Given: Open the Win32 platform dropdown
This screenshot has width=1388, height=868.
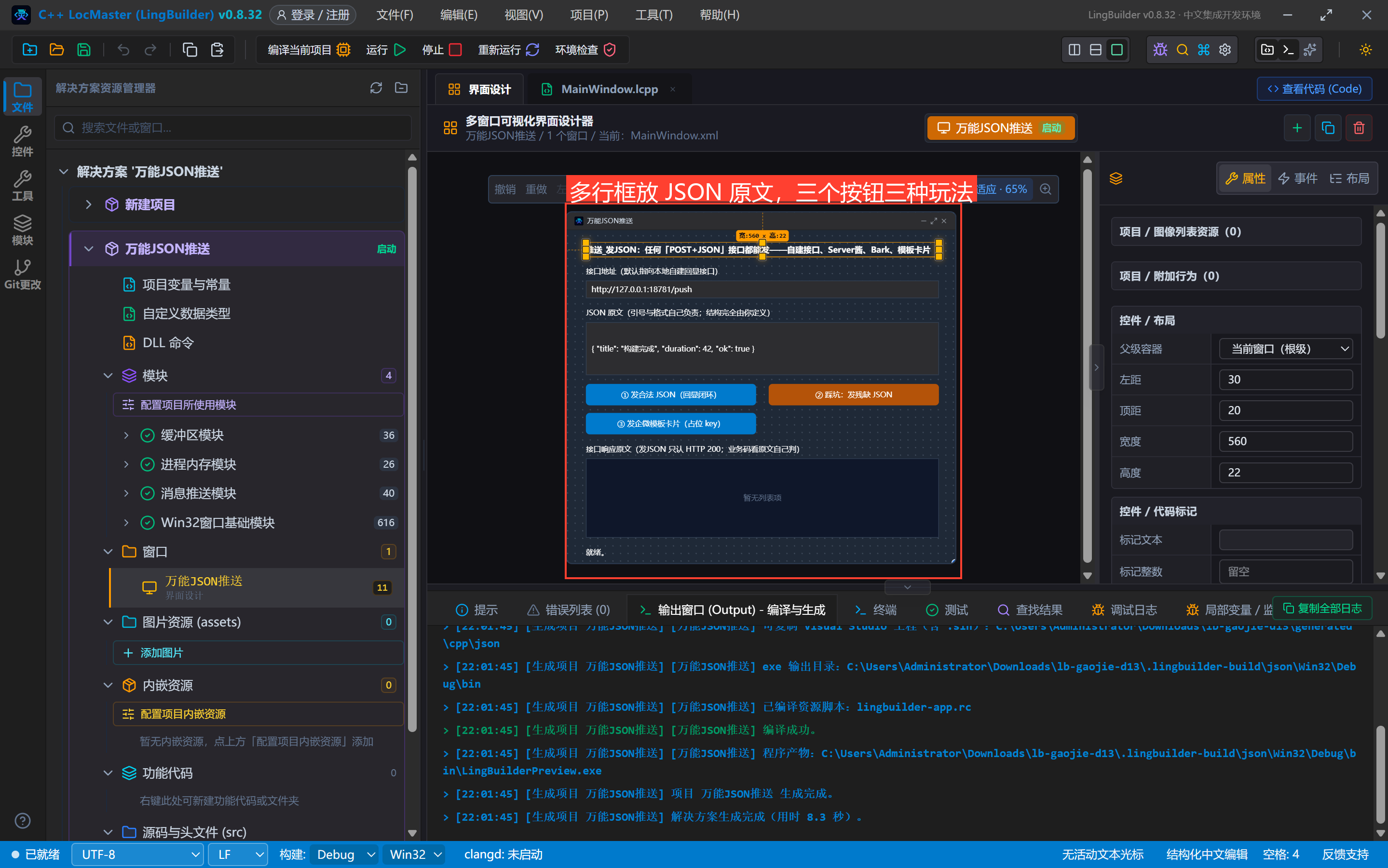Looking at the screenshot, I should 414,854.
